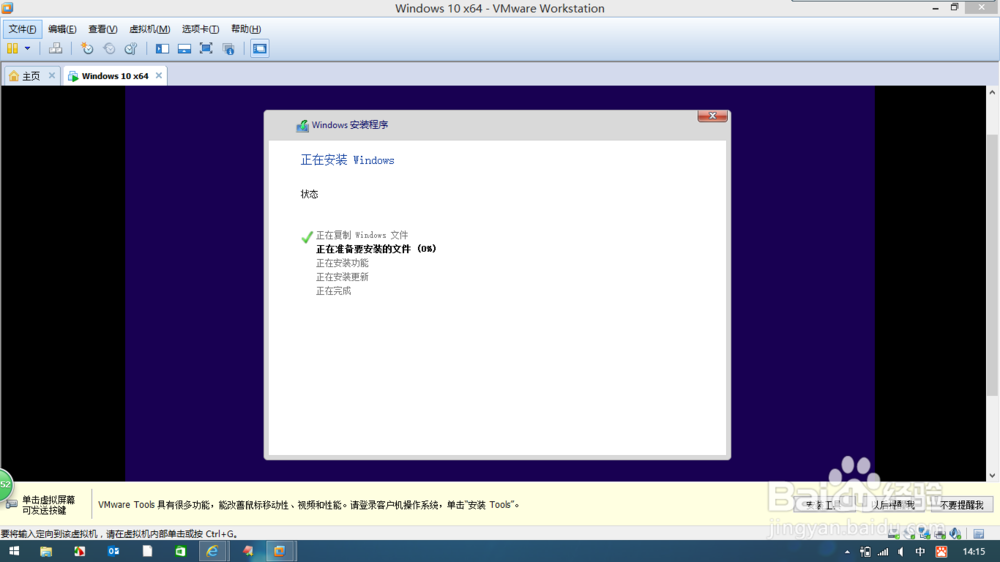Click the network adapter status icon

tap(924, 533)
